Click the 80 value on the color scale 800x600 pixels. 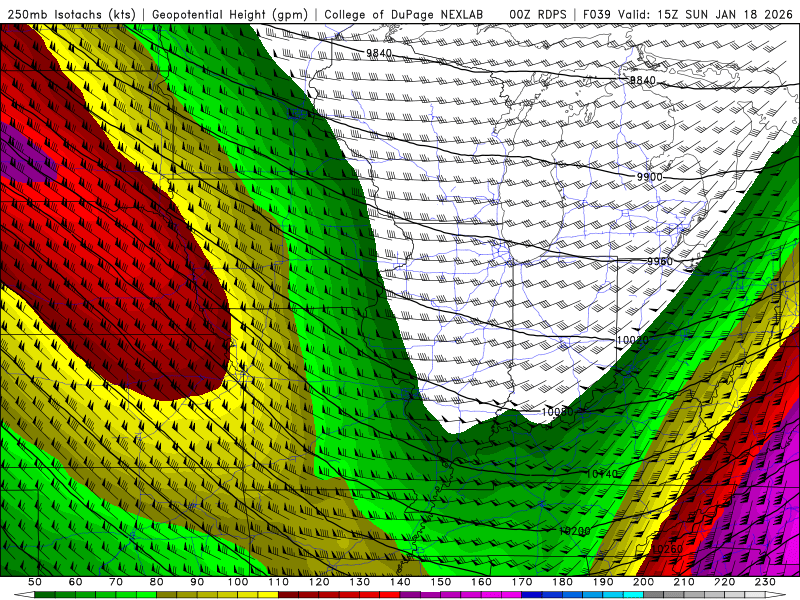[157, 582]
